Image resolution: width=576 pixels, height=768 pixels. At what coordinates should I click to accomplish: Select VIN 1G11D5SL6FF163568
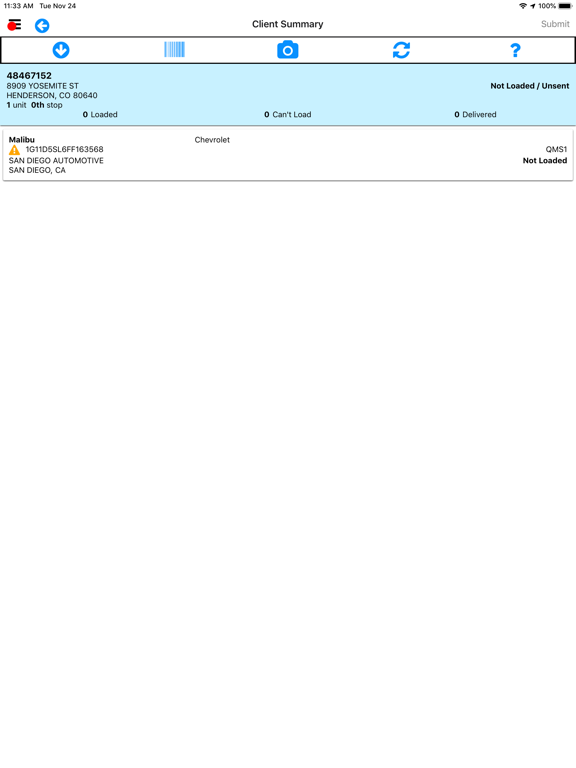point(64,149)
